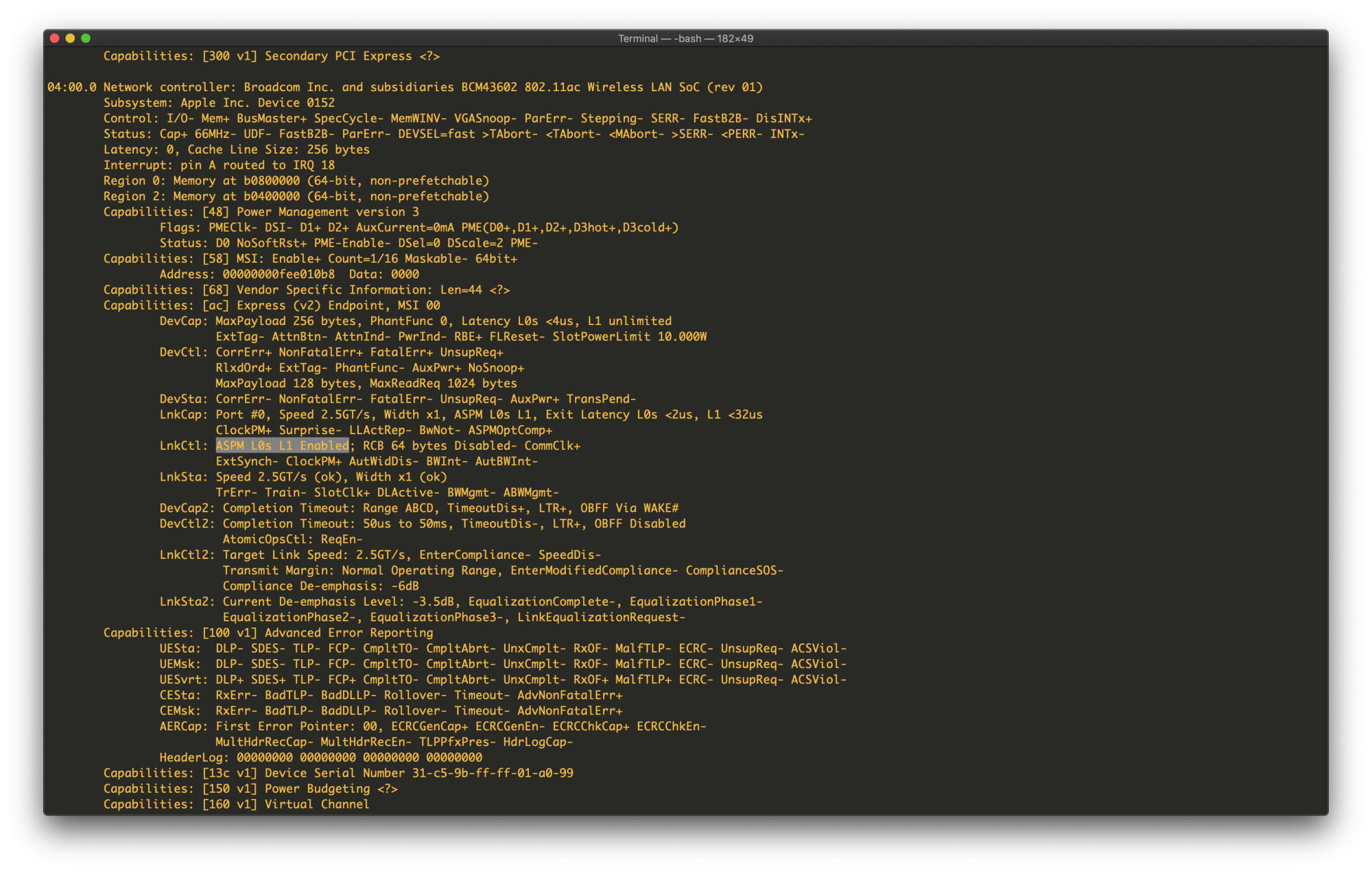The width and height of the screenshot is (1372, 873).
Task: Click the highlighted 'ASPM L0s L1 Enabled' text
Action: [x=282, y=446]
